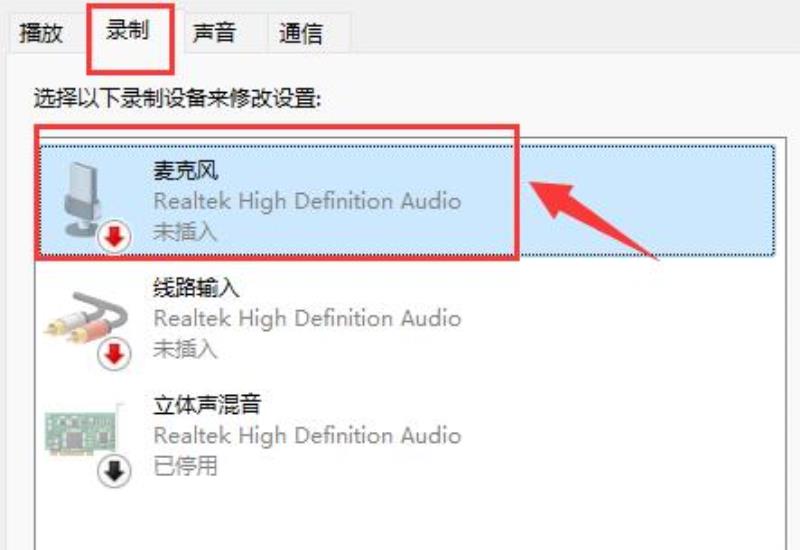
Task: Click the 已停用 status text
Action: pyautogui.click(x=185, y=466)
